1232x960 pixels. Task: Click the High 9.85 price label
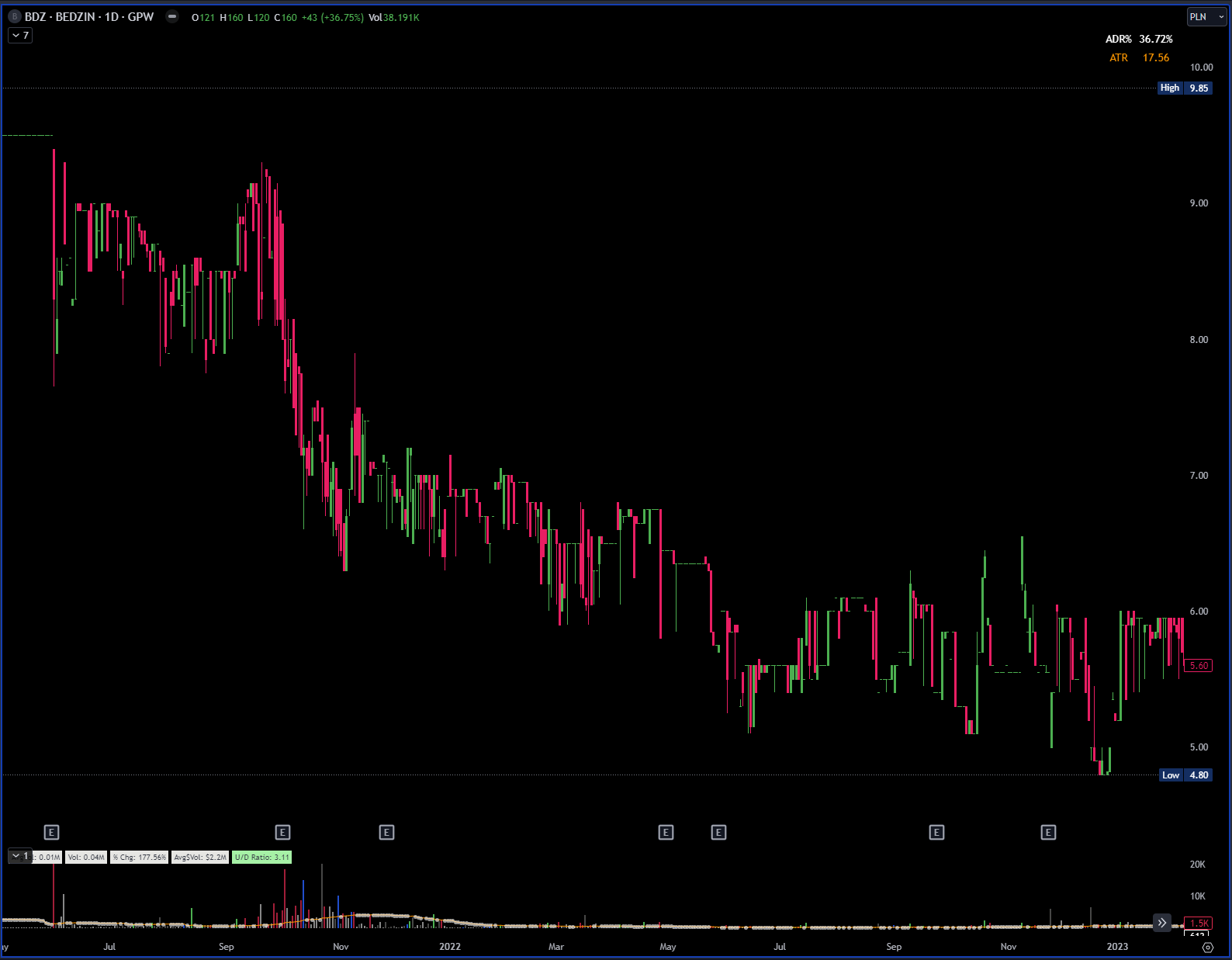coord(1184,88)
